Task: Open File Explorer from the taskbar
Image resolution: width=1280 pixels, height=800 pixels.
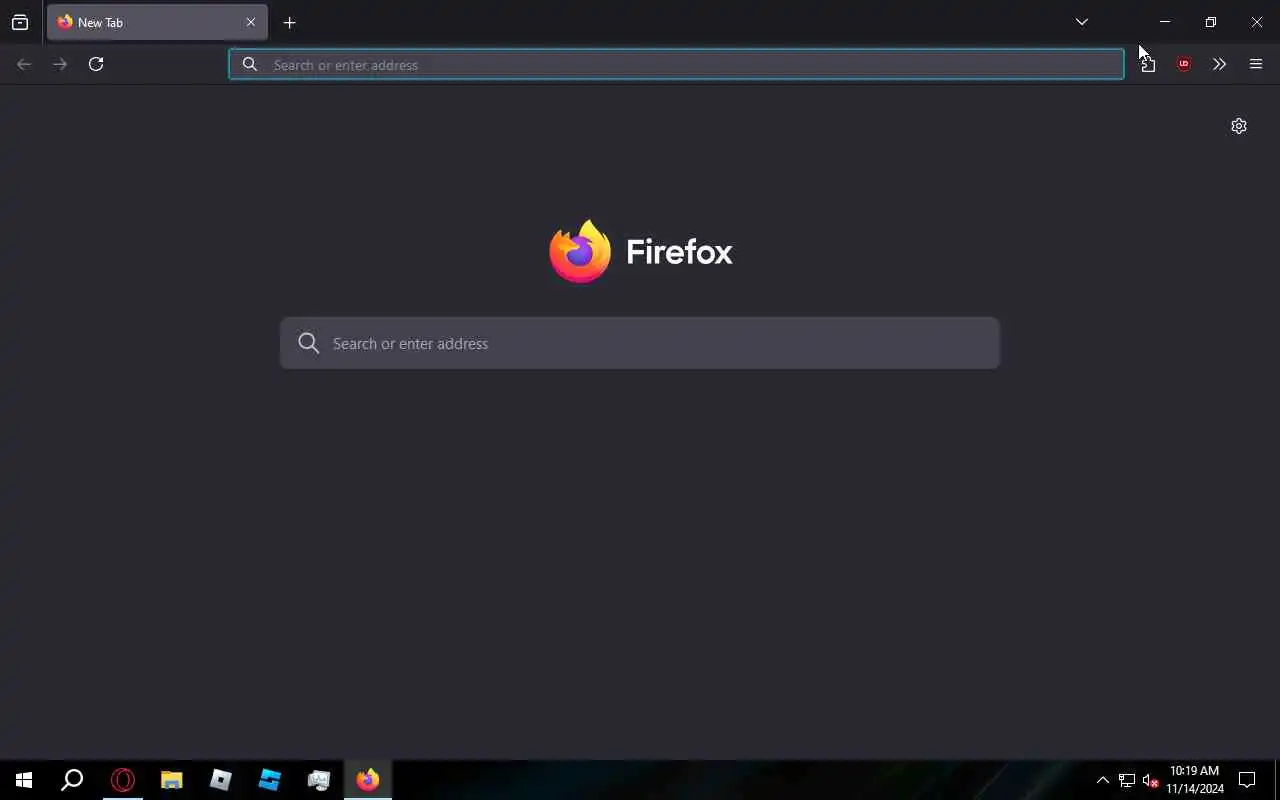Action: [172, 780]
